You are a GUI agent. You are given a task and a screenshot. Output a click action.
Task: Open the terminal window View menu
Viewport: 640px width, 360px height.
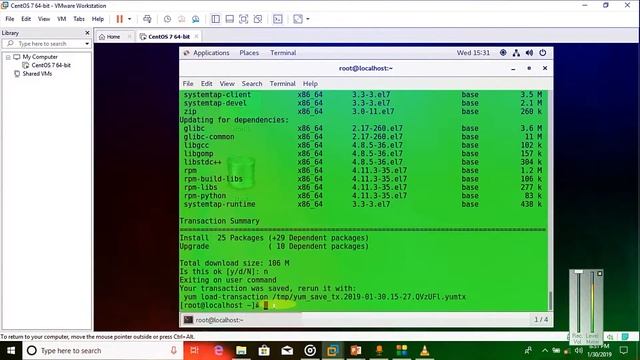tap(227, 83)
